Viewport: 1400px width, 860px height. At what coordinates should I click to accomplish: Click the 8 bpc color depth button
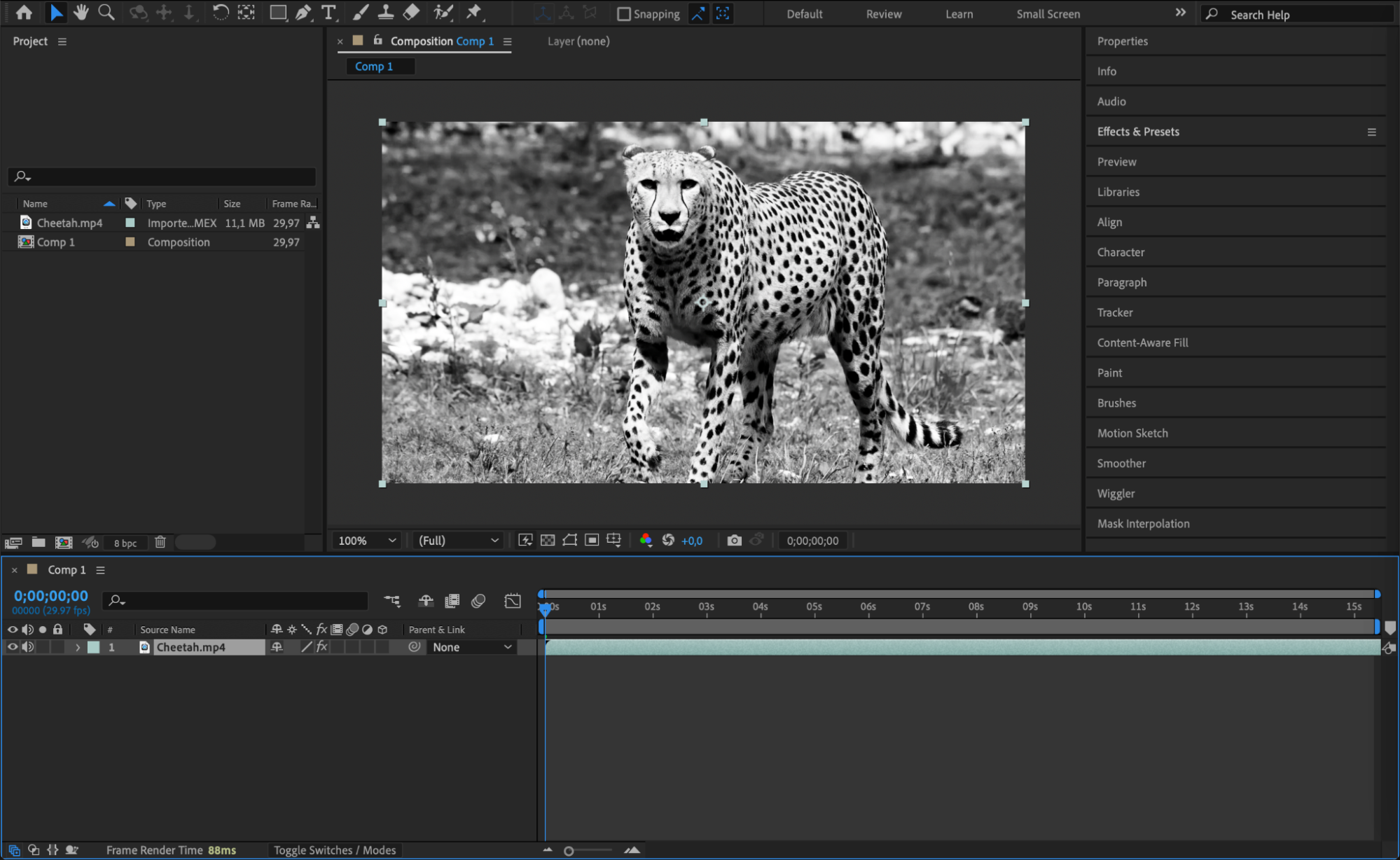pyautogui.click(x=125, y=543)
